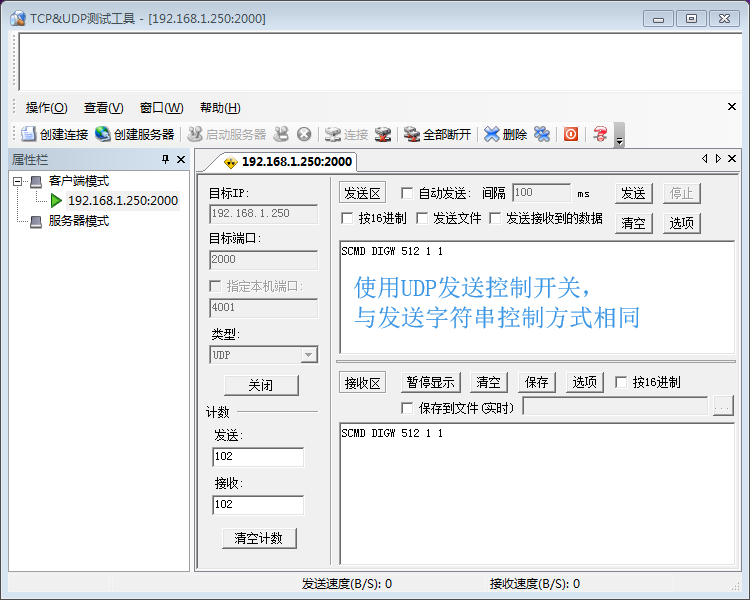The width and height of the screenshot is (750, 600).
Task: Open the toolbar overflow options arrow
Action: click(x=619, y=135)
